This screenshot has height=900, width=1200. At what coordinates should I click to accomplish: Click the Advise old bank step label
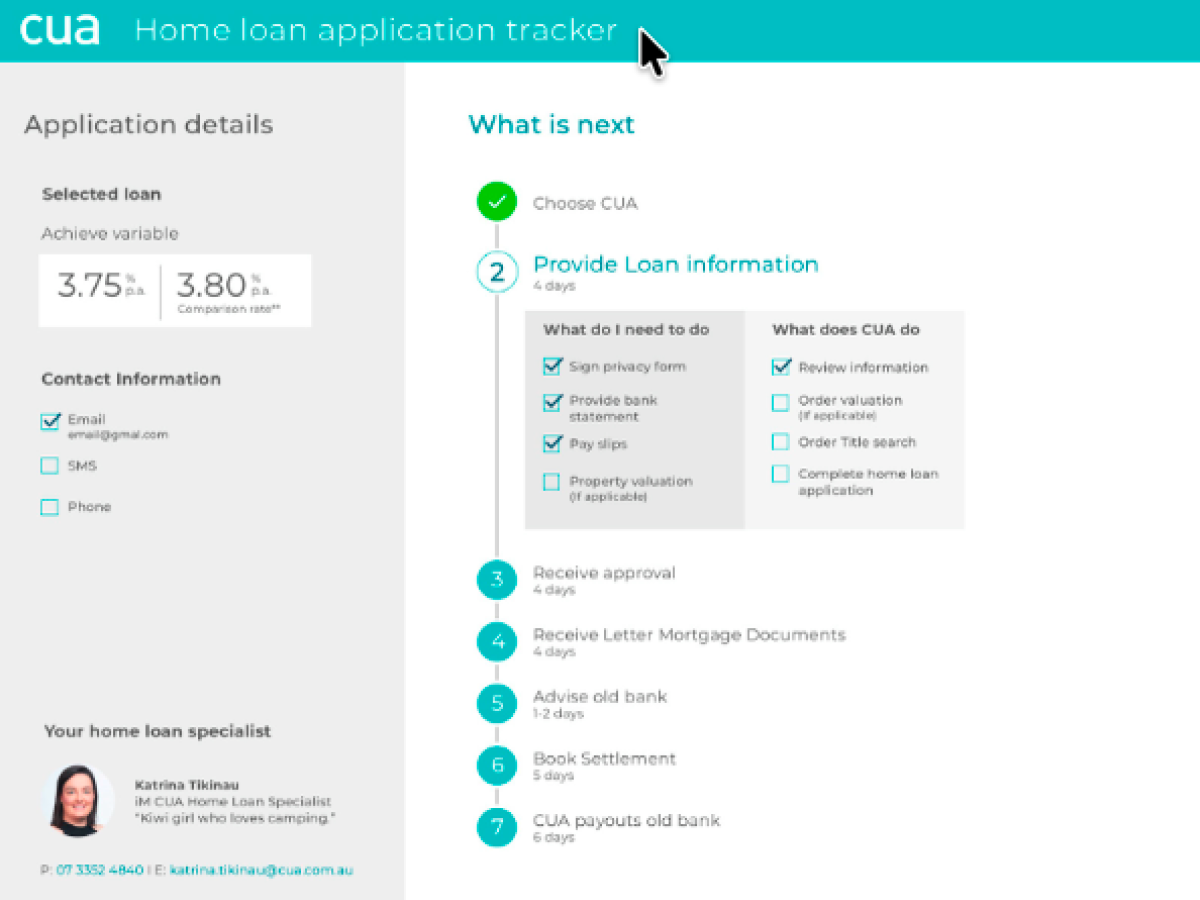pyautogui.click(x=600, y=697)
